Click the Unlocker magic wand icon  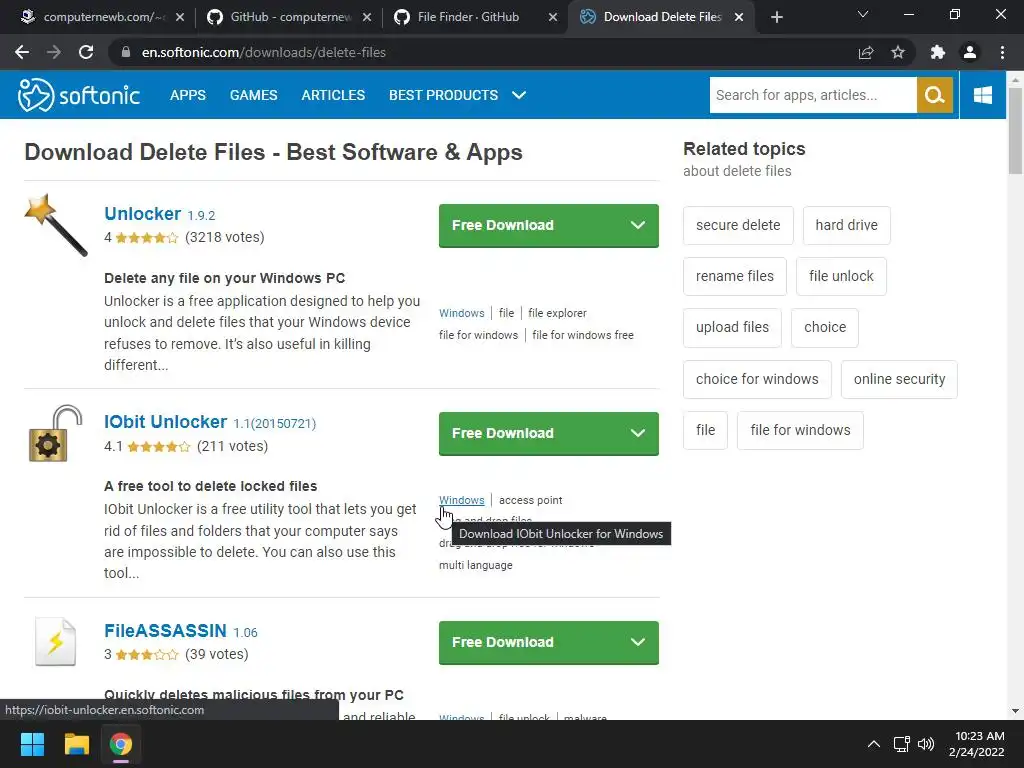coord(56,225)
